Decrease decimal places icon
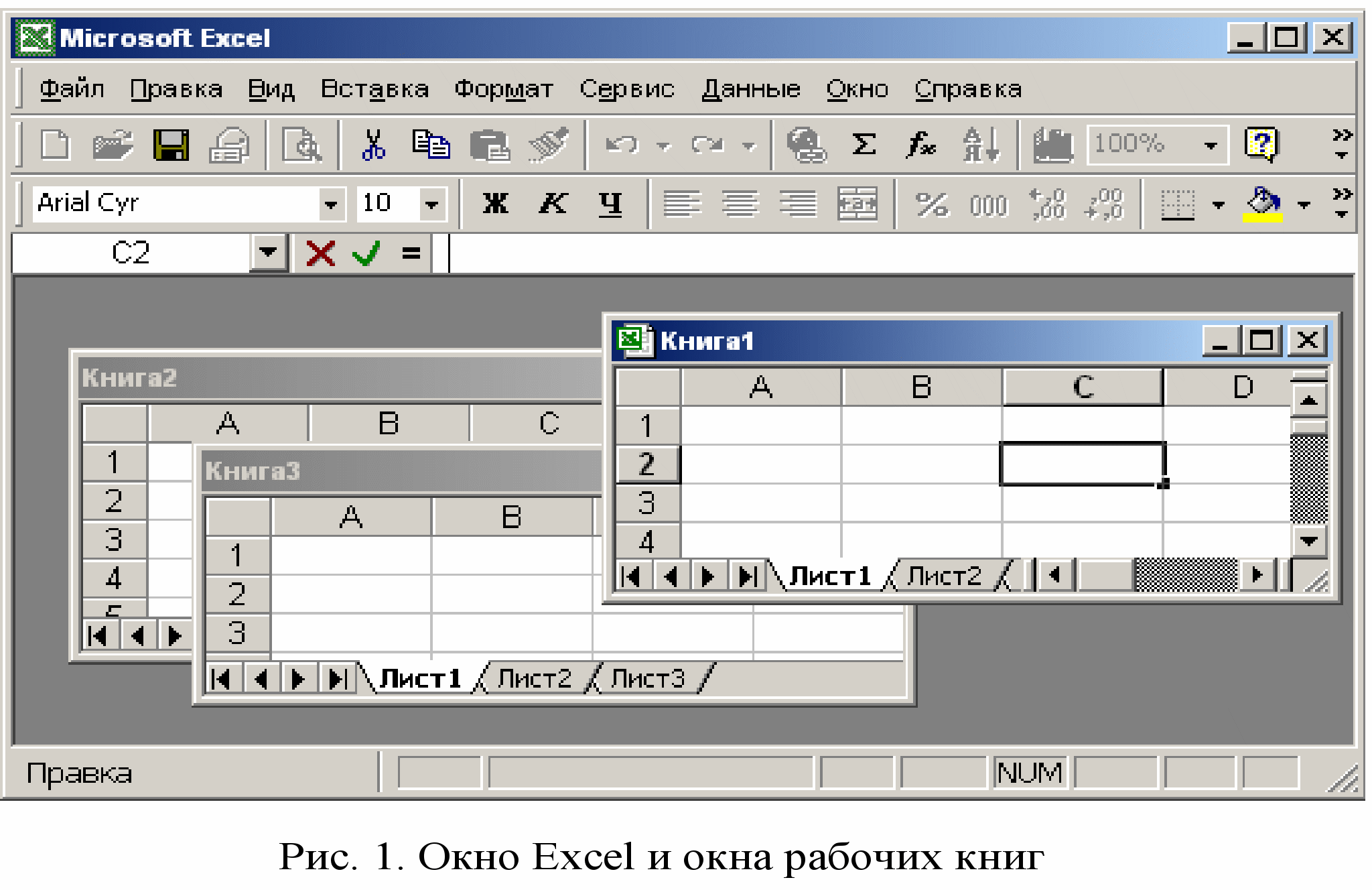This screenshot has height=890, width=1372. pyautogui.click(x=1104, y=204)
